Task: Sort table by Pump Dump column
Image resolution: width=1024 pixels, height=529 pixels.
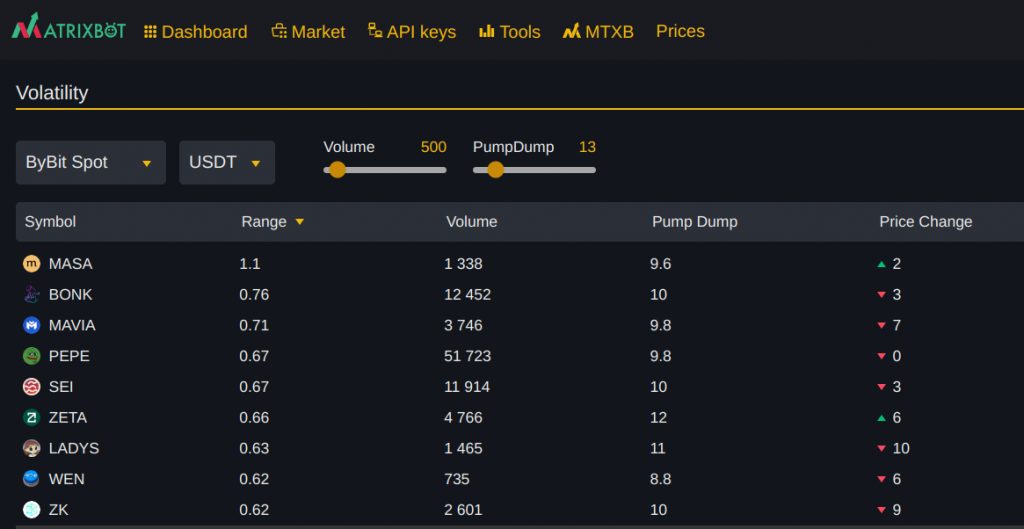Action: [x=695, y=222]
